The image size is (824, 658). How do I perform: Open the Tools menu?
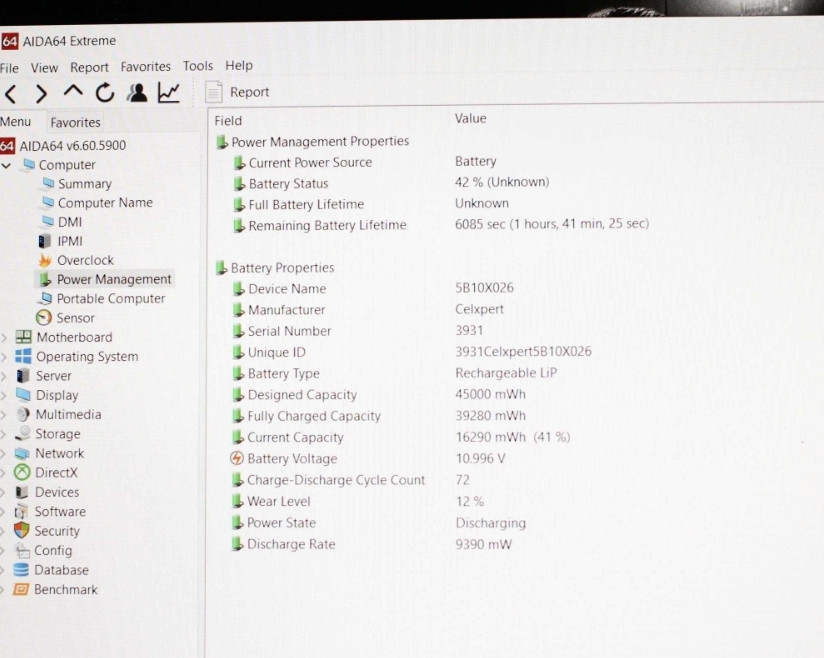(x=198, y=66)
